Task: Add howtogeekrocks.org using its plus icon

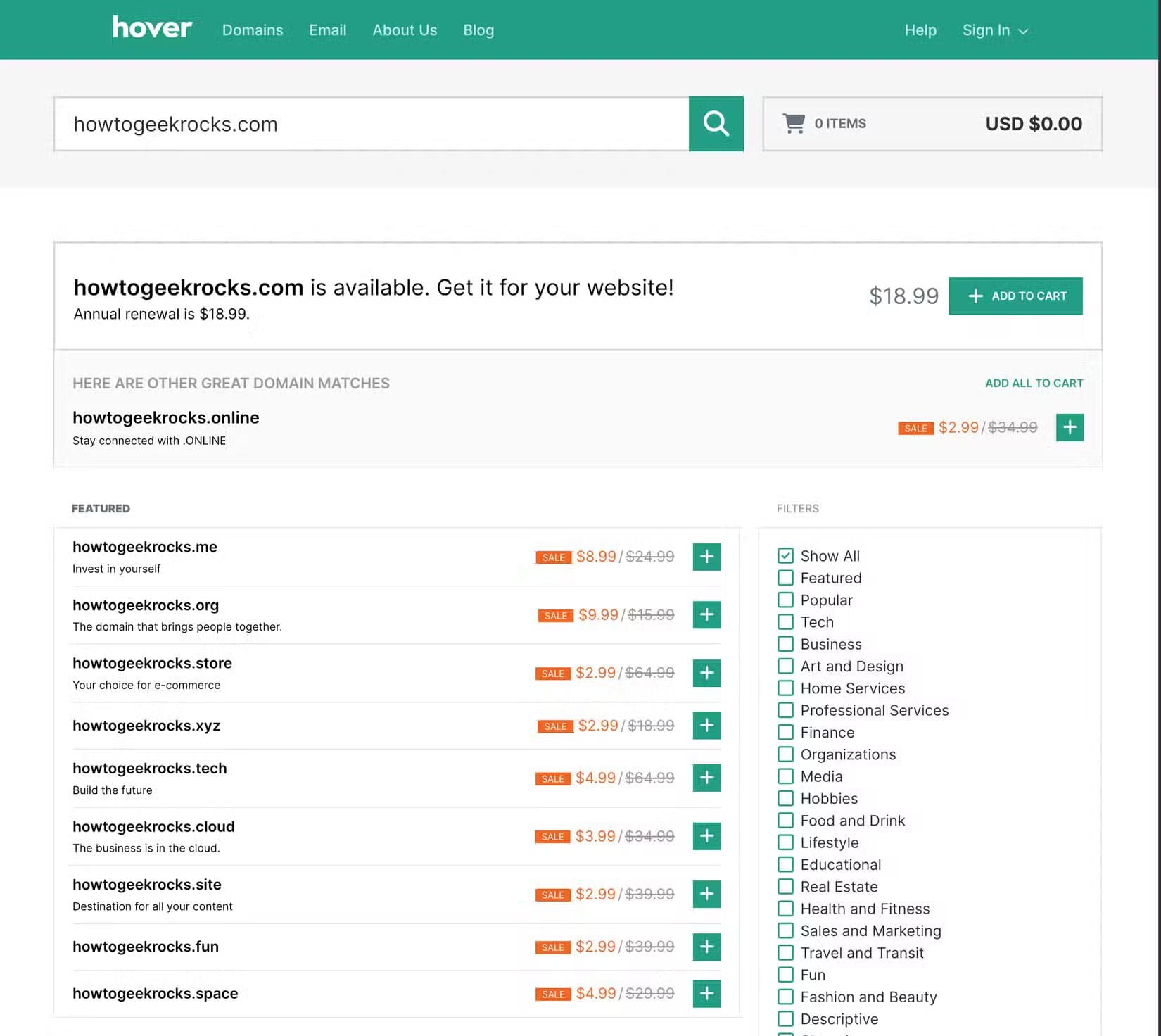Action: (706, 614)
